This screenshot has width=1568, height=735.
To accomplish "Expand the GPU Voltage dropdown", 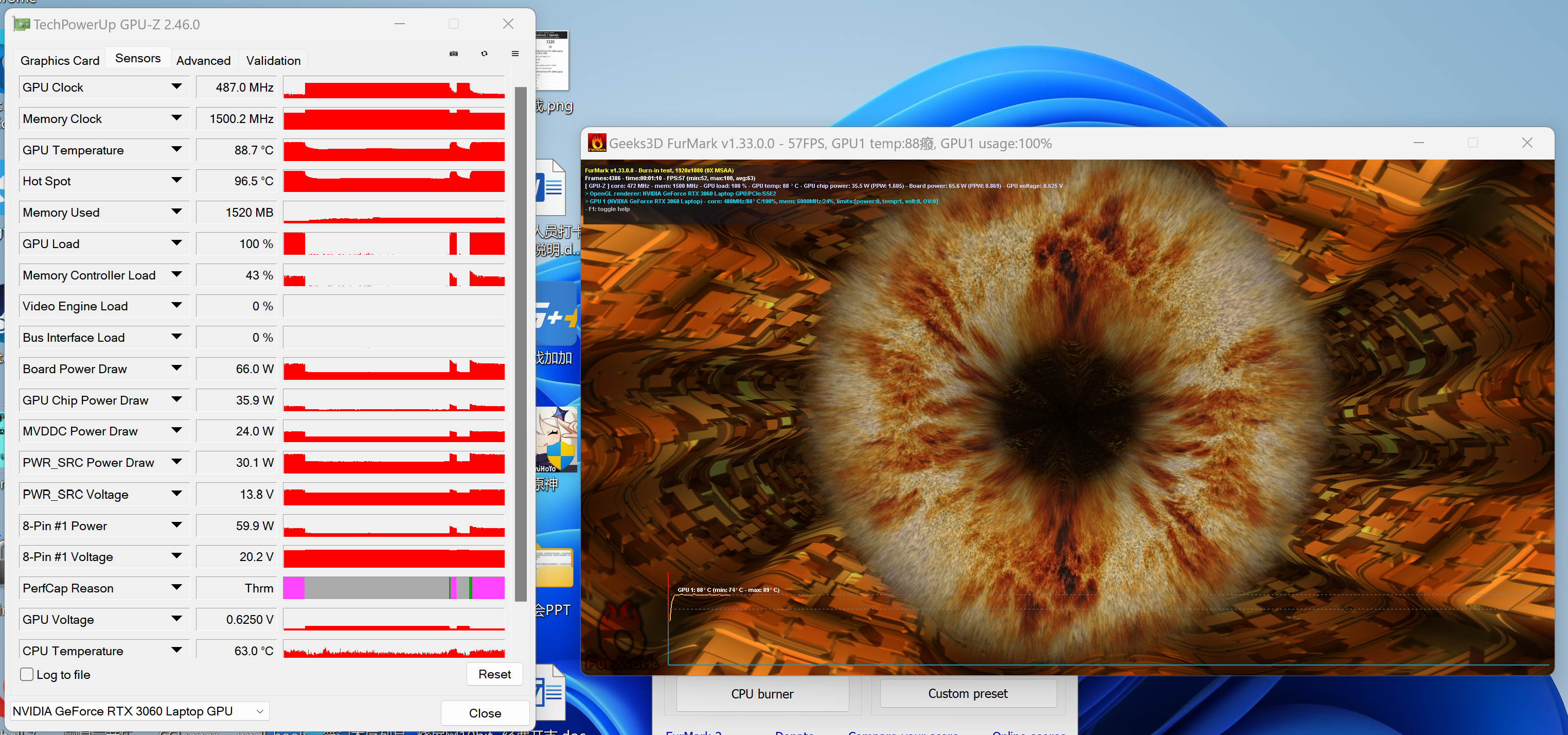I will coord(176,619).
